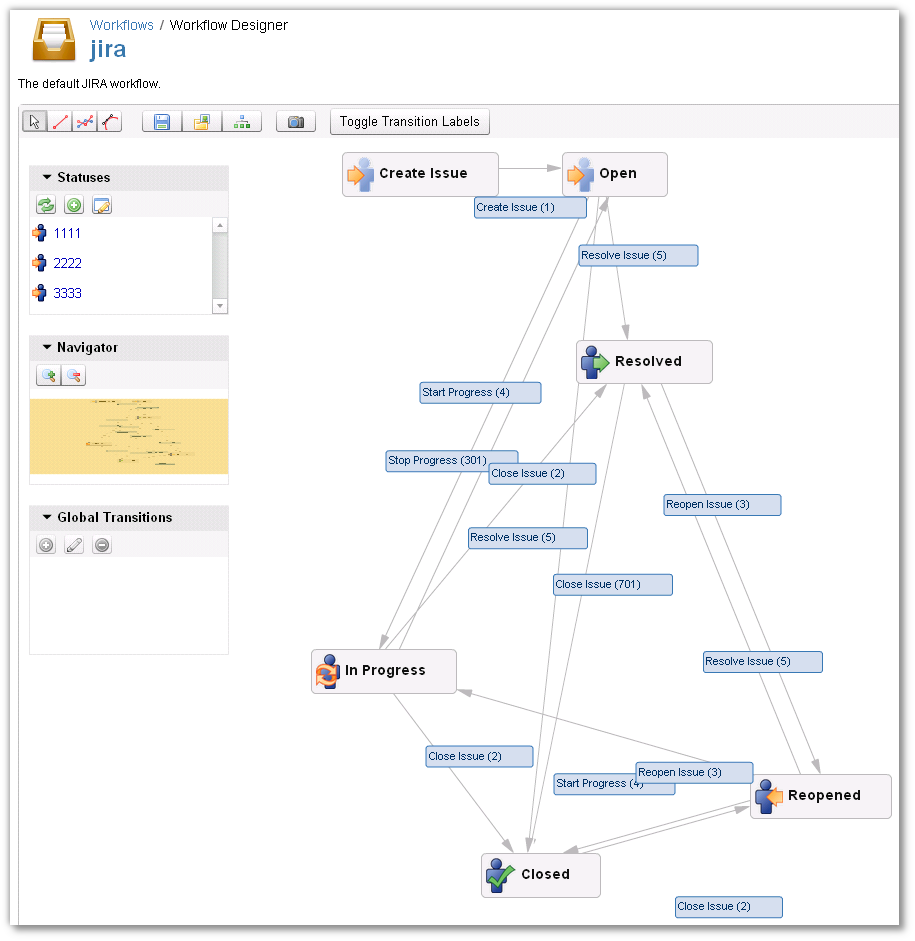This screenshot has height=941, width=915.
Task: Click the Statuses list scroll down arrow
Action: [x=220, y=306]
